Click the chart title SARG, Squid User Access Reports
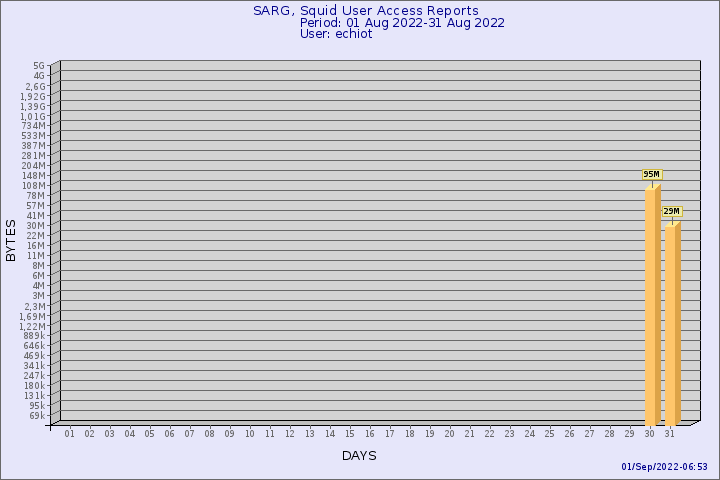 (366, 11)
